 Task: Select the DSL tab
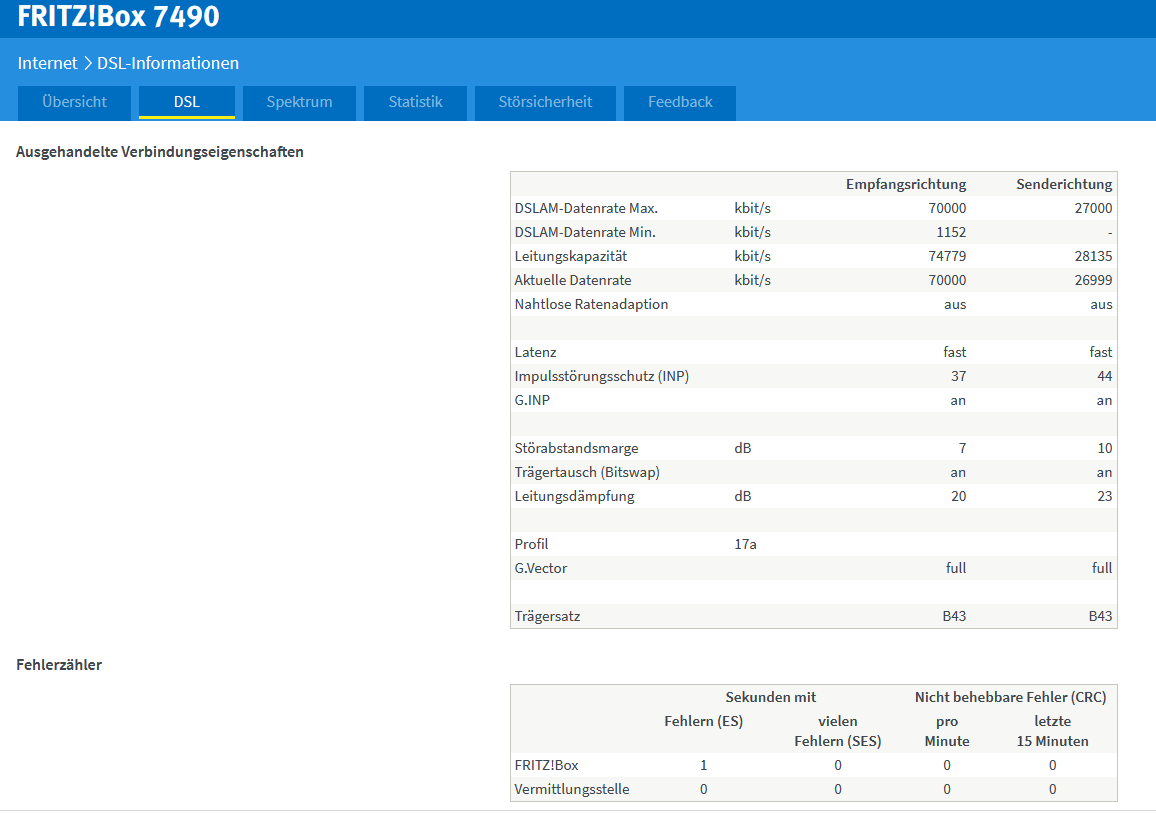click(x=187, y=102)
